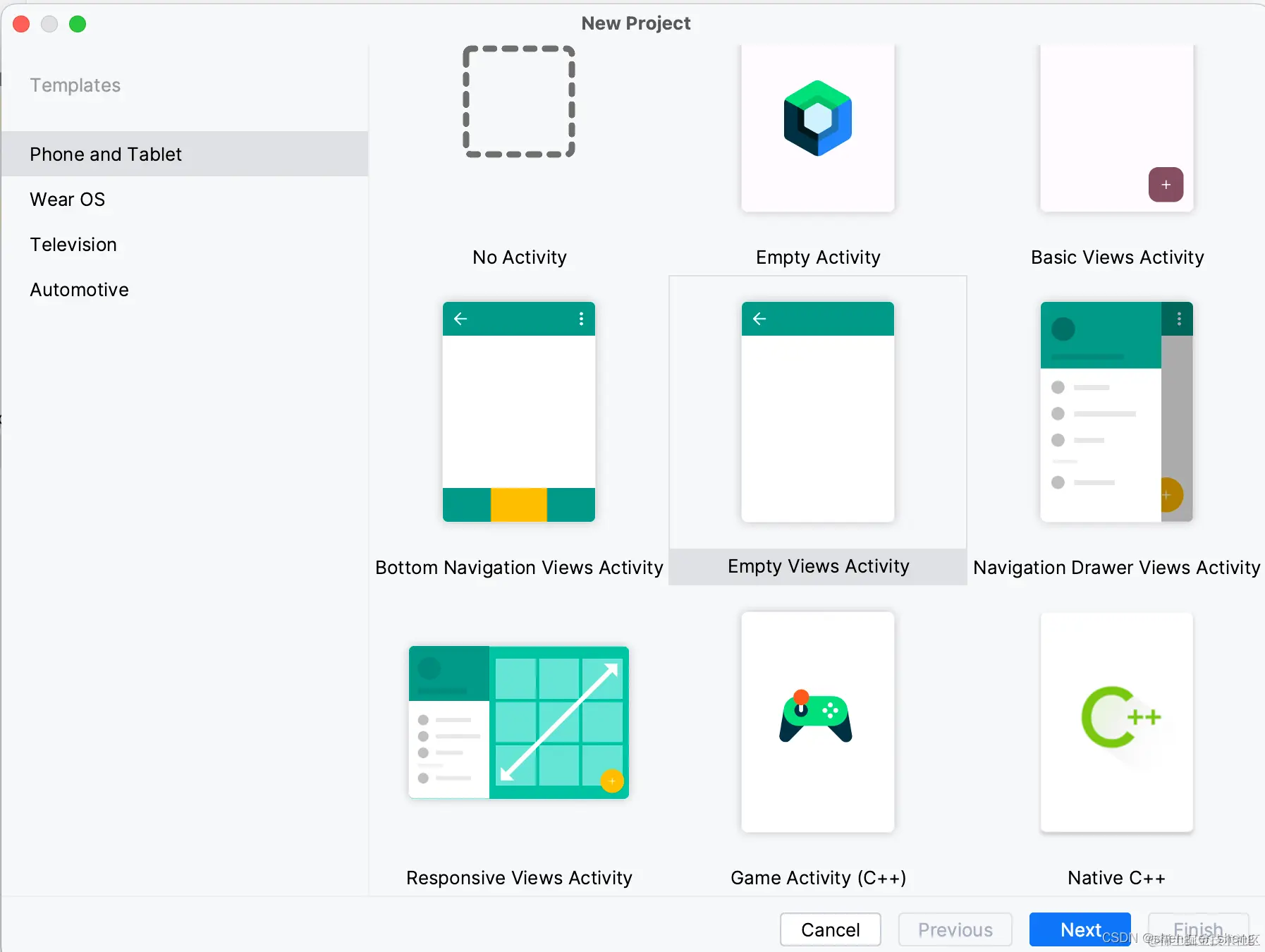Switch to Wear OS templates

coord(185,199)
